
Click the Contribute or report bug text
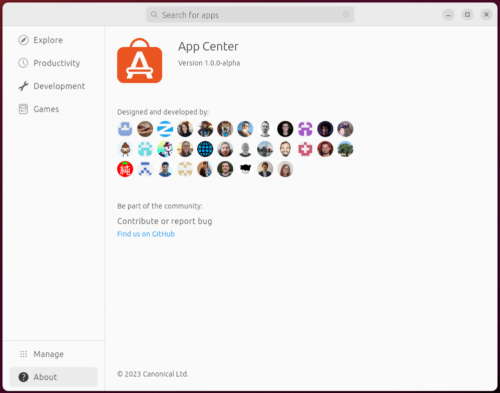coord(165,221)
